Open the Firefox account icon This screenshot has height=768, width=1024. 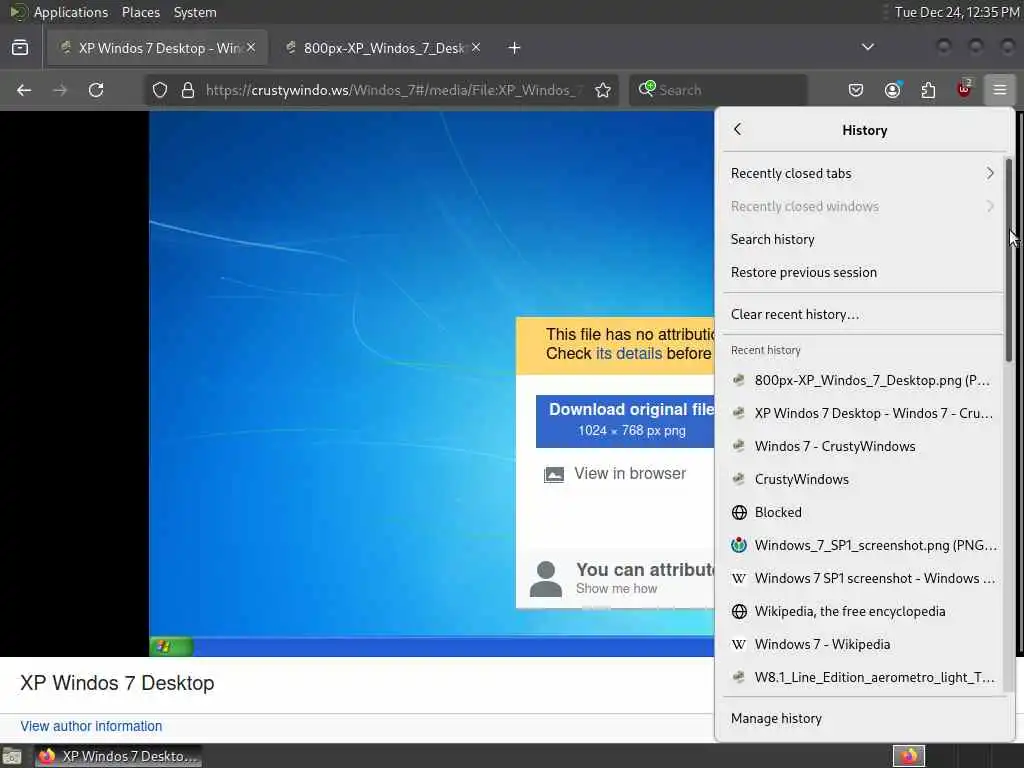tap(892, 90)
